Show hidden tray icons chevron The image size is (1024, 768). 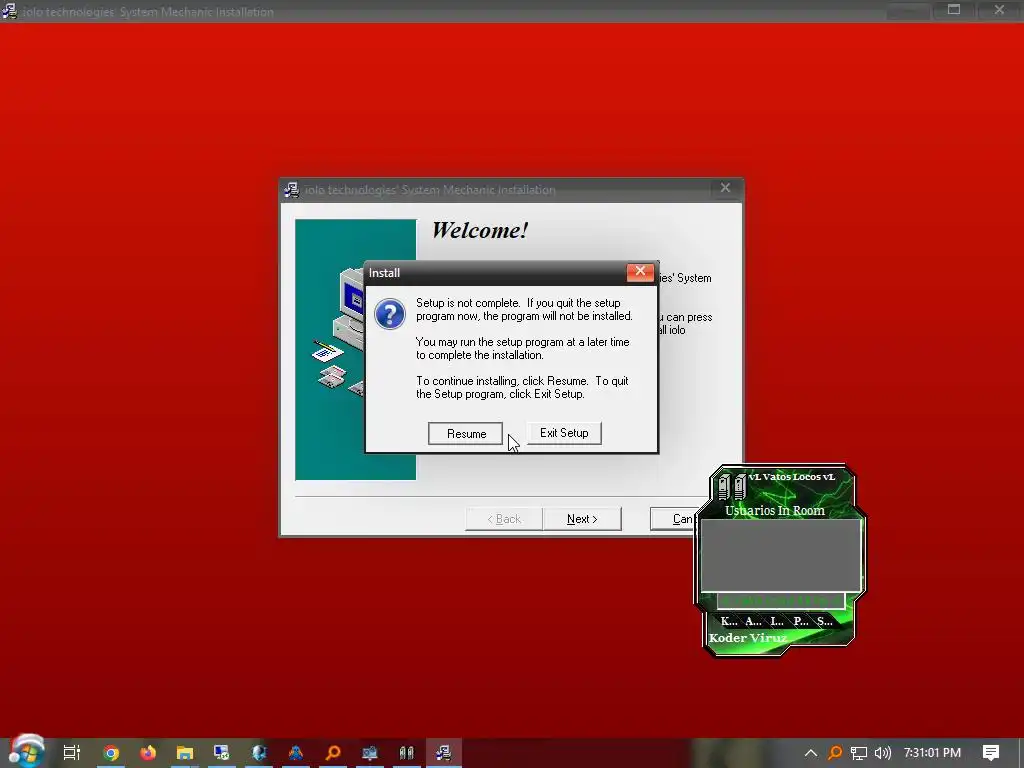(810, 753)
